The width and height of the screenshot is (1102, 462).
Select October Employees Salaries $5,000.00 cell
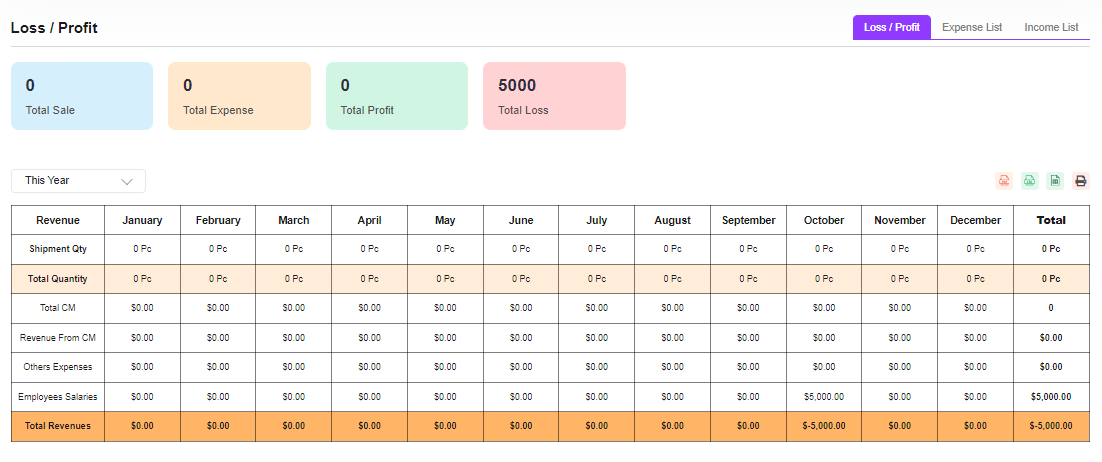tap(824, 397)
